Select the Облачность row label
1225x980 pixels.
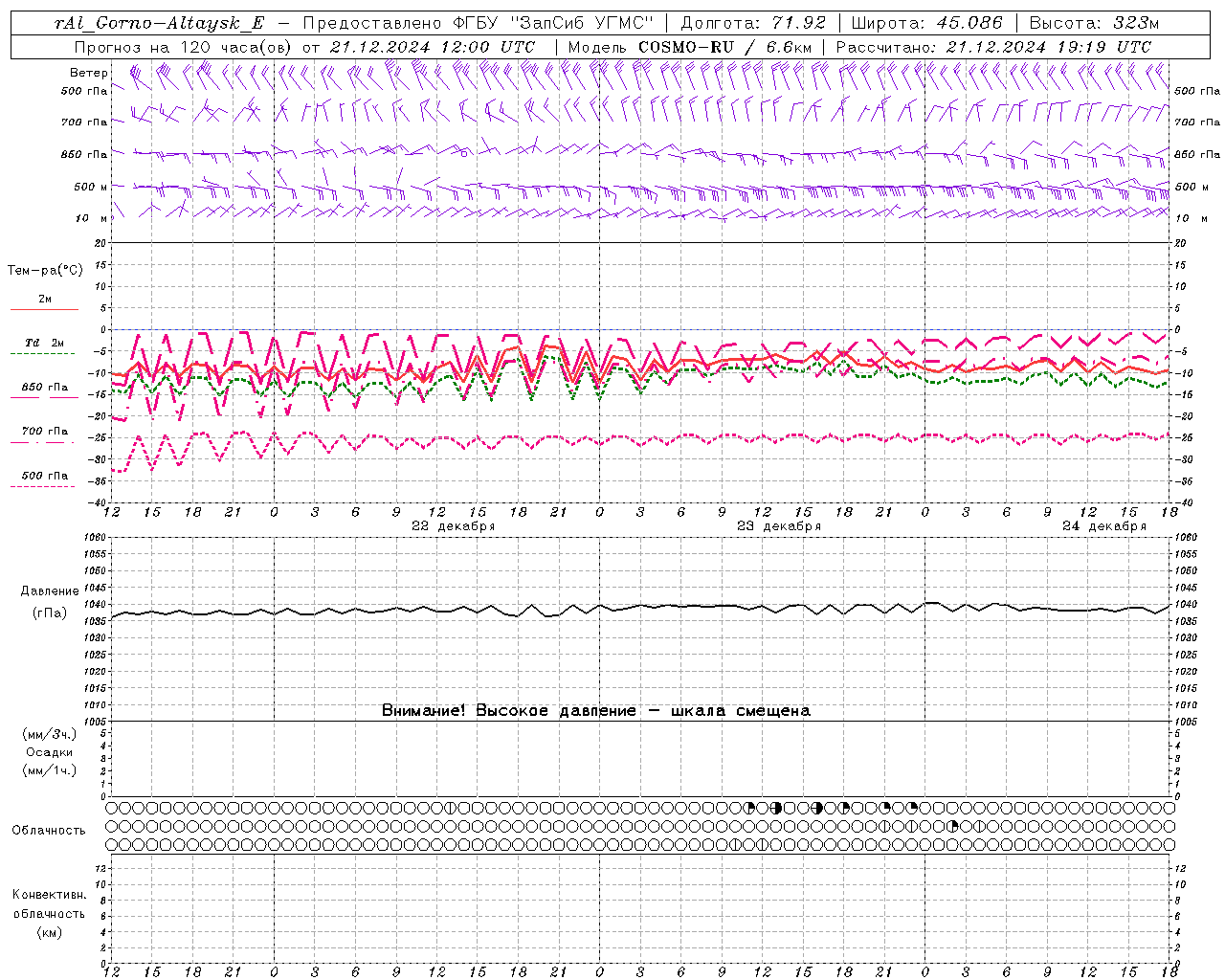(49, 830)
